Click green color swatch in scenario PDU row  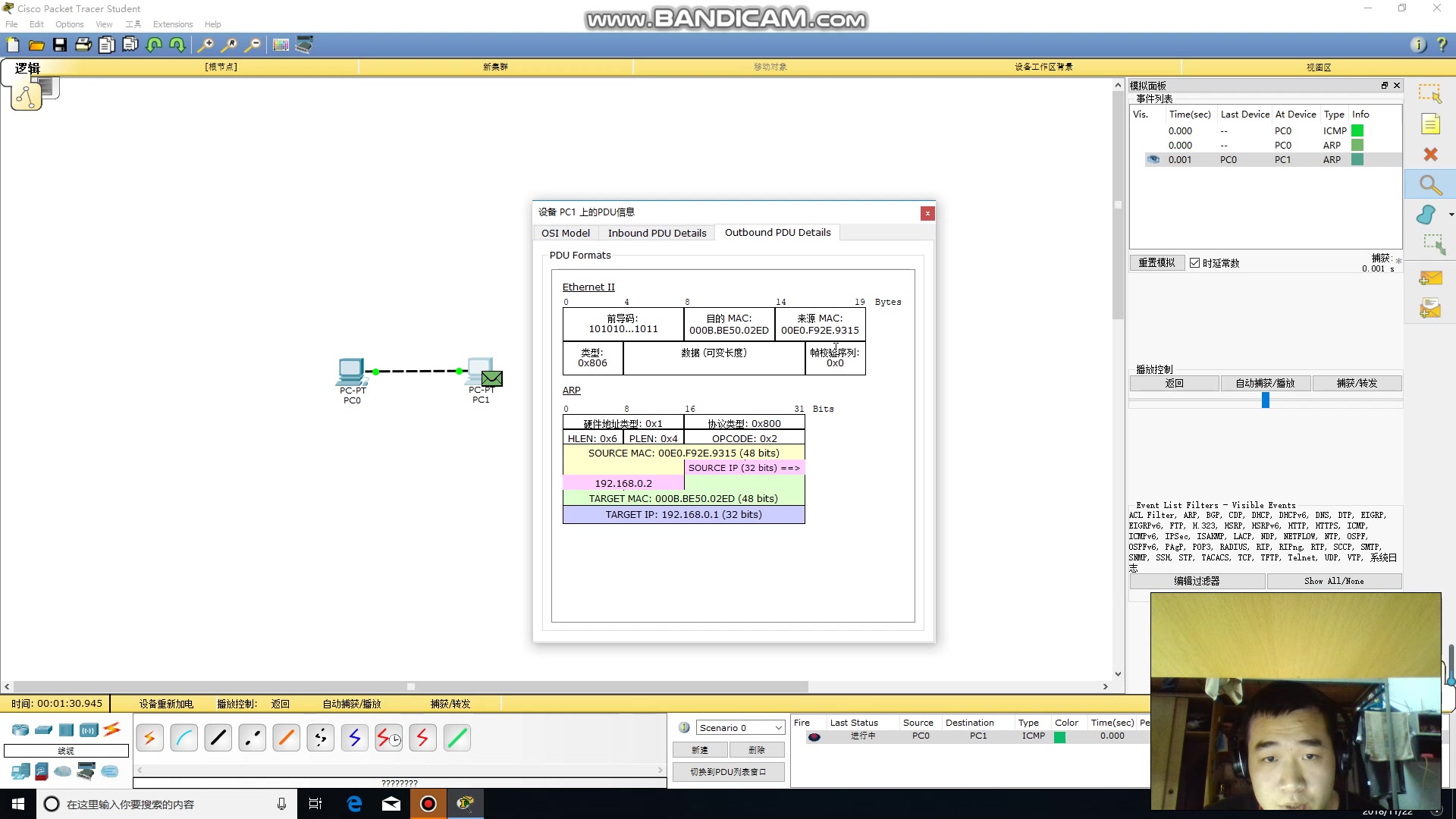click(x=1060, y=737)
